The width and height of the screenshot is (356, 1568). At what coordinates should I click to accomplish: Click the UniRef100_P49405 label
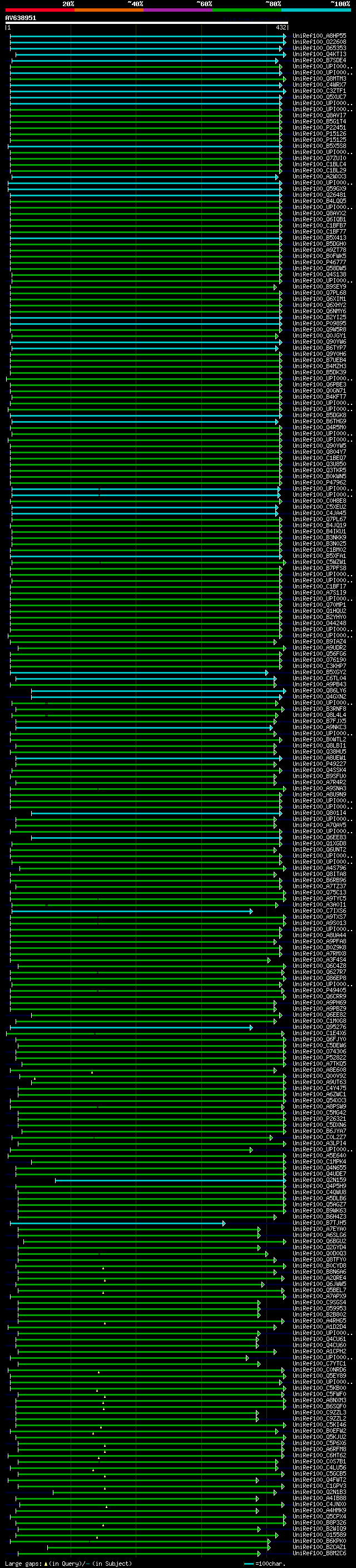click(319, 990)
